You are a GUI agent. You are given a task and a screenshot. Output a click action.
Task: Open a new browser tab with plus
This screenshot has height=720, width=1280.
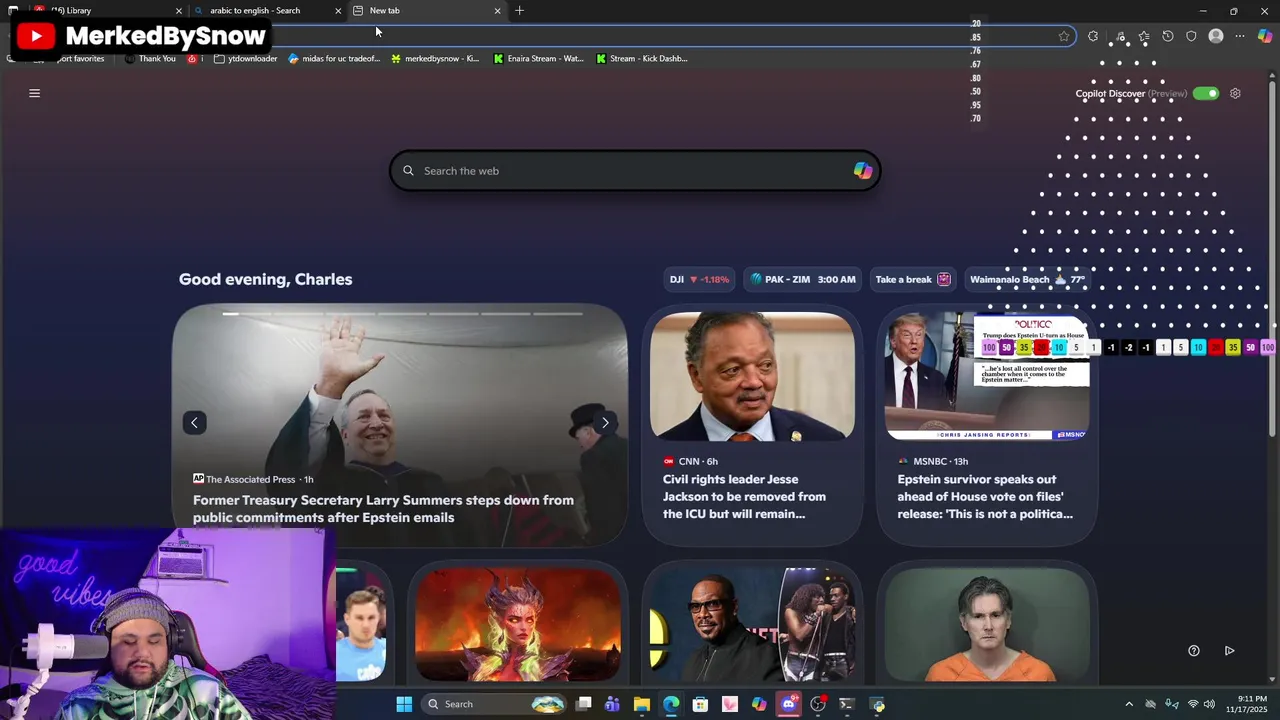(519, 11)
